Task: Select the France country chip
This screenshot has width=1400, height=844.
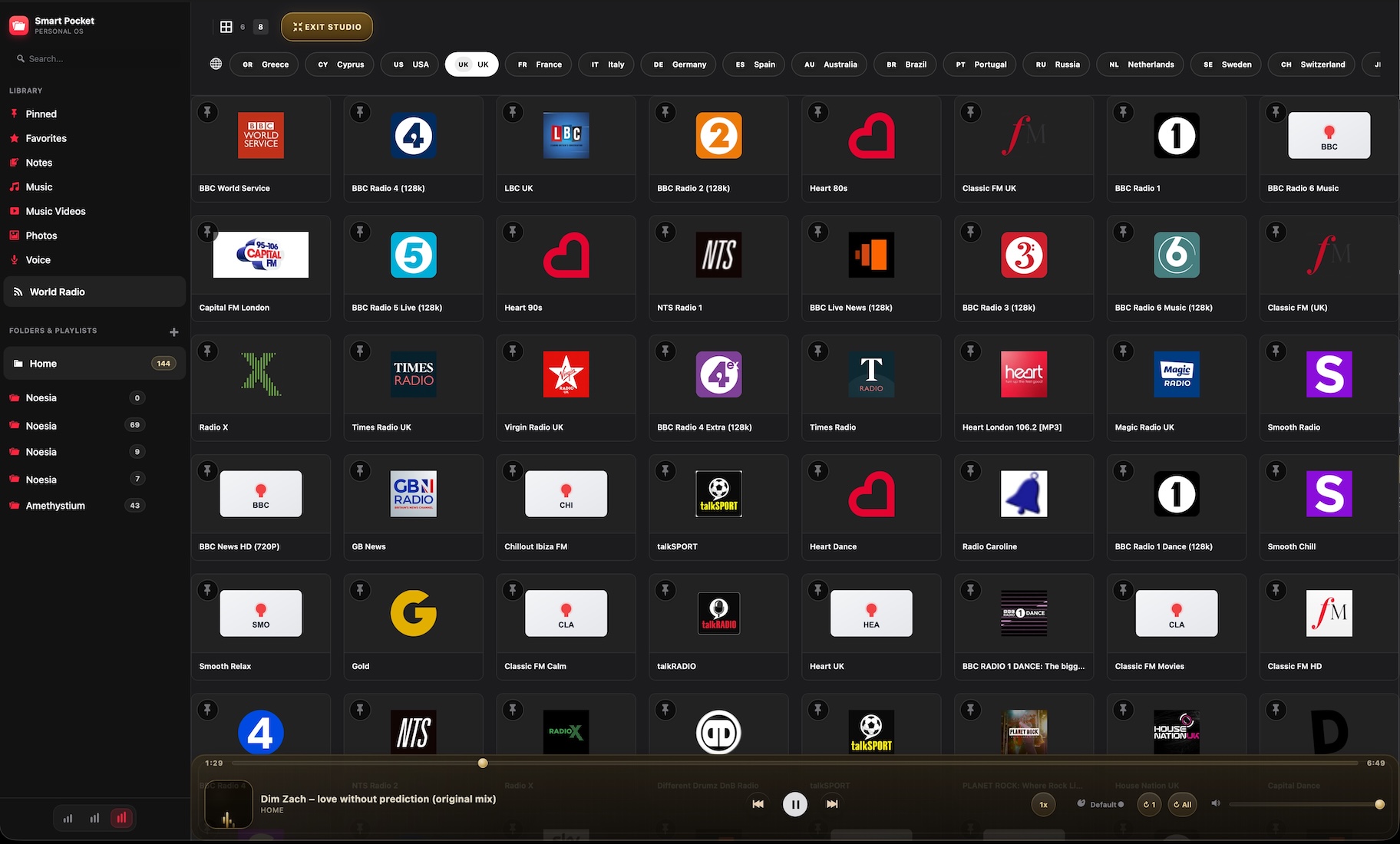Action: click(540, 64)
